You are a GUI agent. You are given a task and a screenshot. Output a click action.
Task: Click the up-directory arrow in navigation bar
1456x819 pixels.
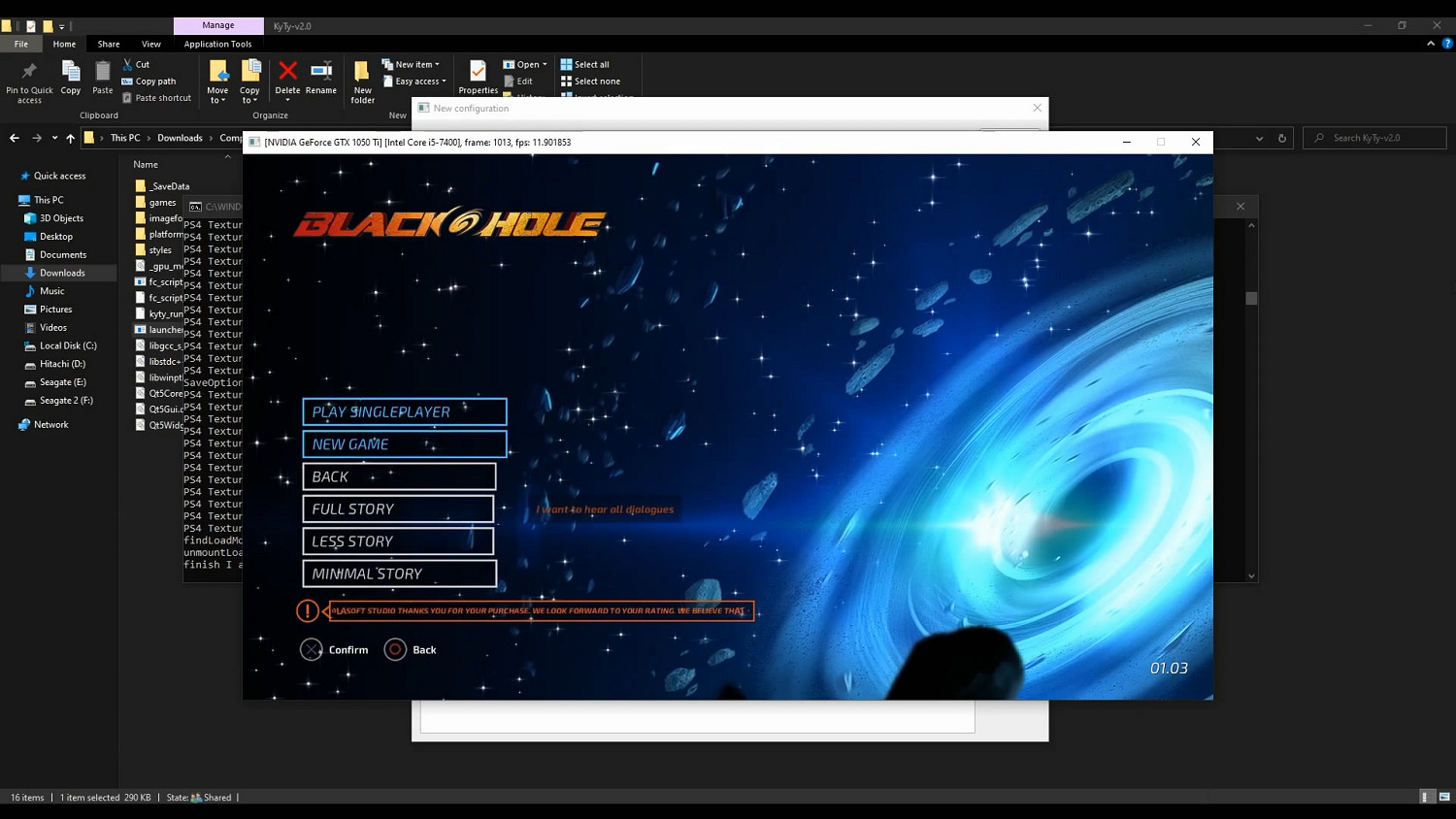(x=70, y=138)
